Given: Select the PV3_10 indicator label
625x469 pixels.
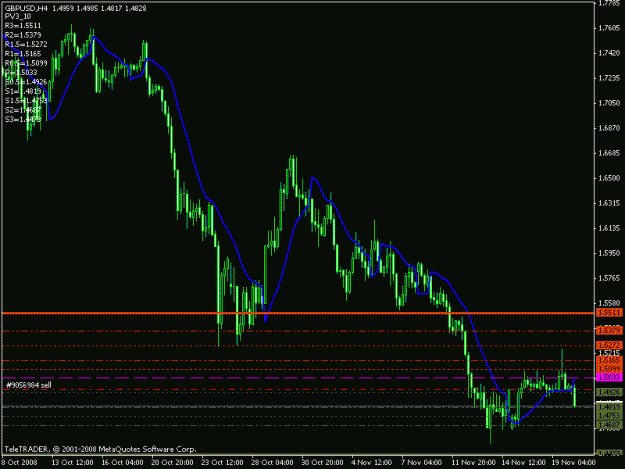Looking at the screenshot, I should coord(18,16).
